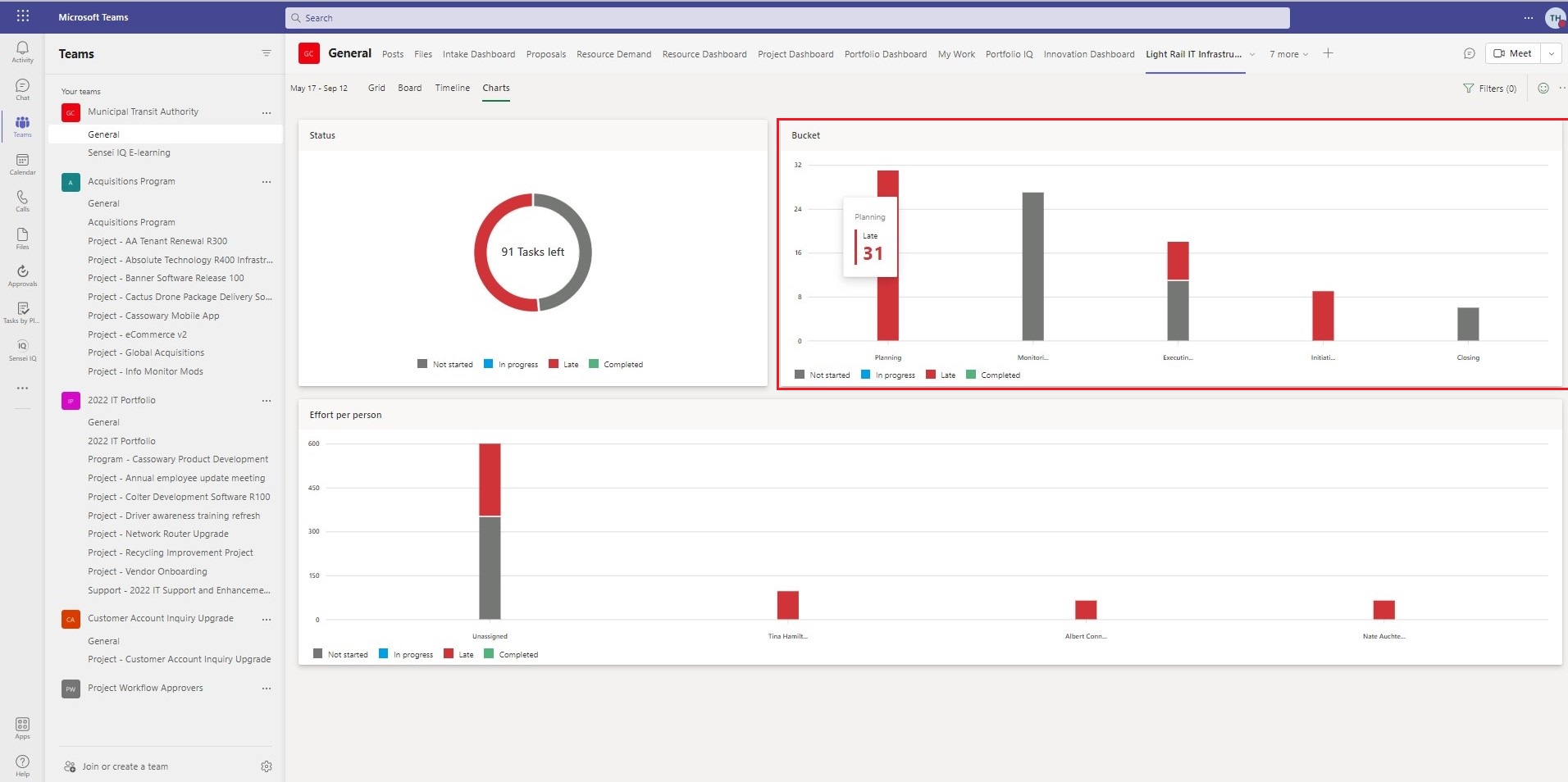Add a new tab with plus icon

(x=1328, y=53)
